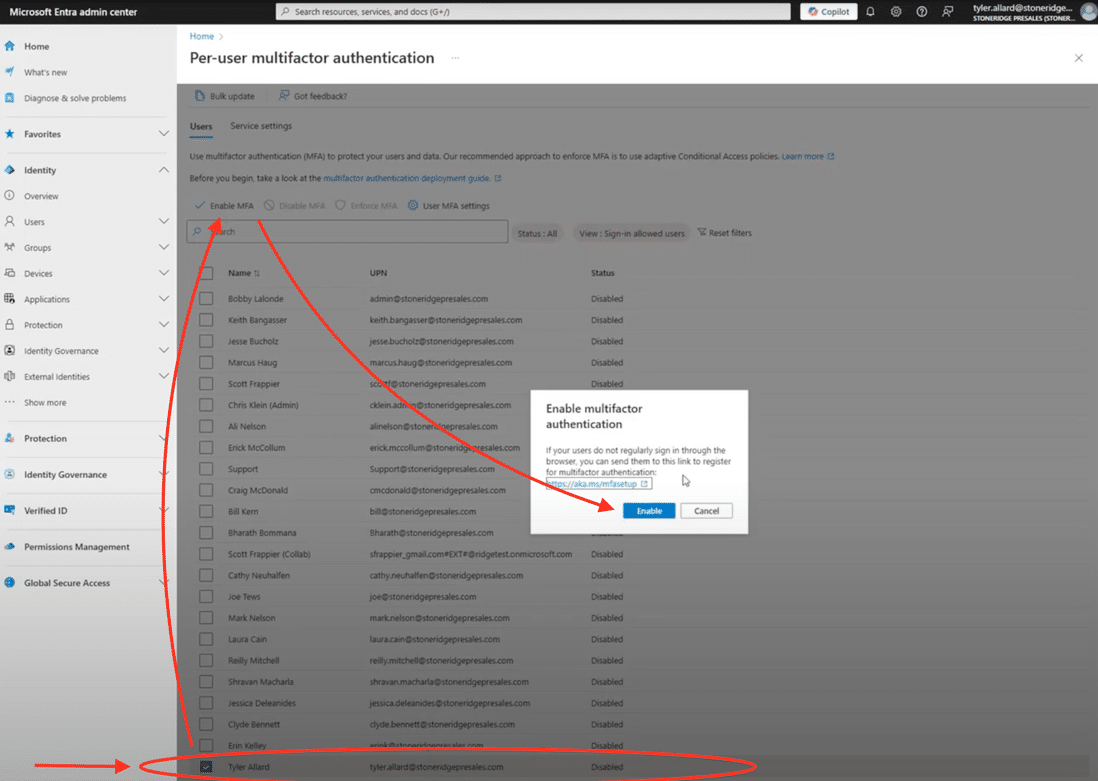Click the Home icon in sidebar
Viewport: 1098px width, 781px height.
(10, 47)
